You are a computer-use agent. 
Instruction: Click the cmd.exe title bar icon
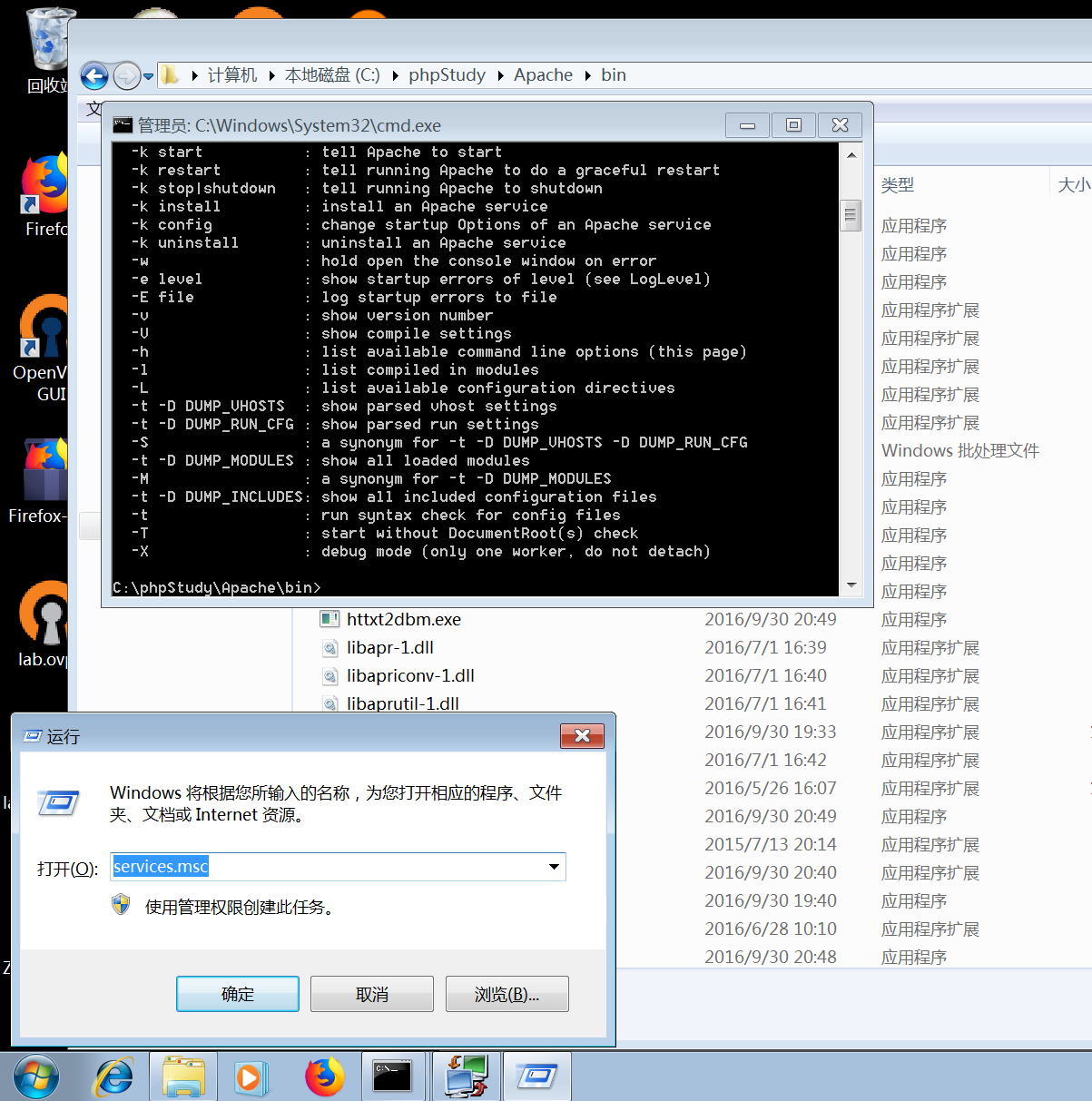(x=123, y=125)
